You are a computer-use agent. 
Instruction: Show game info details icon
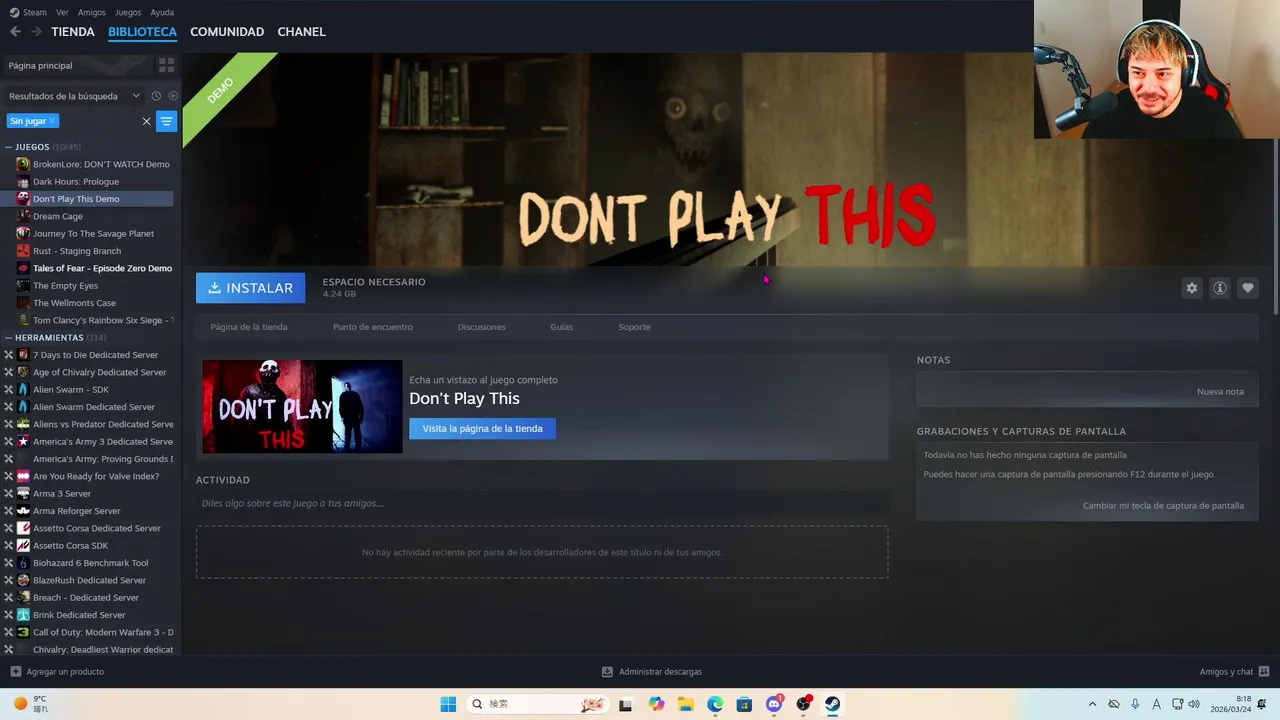(1220, 288)
